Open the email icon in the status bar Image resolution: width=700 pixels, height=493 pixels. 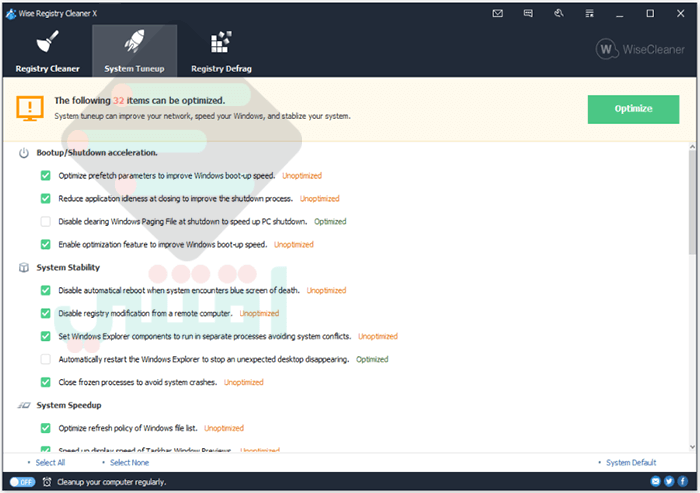pyautogui.click(x=655, y=481)
